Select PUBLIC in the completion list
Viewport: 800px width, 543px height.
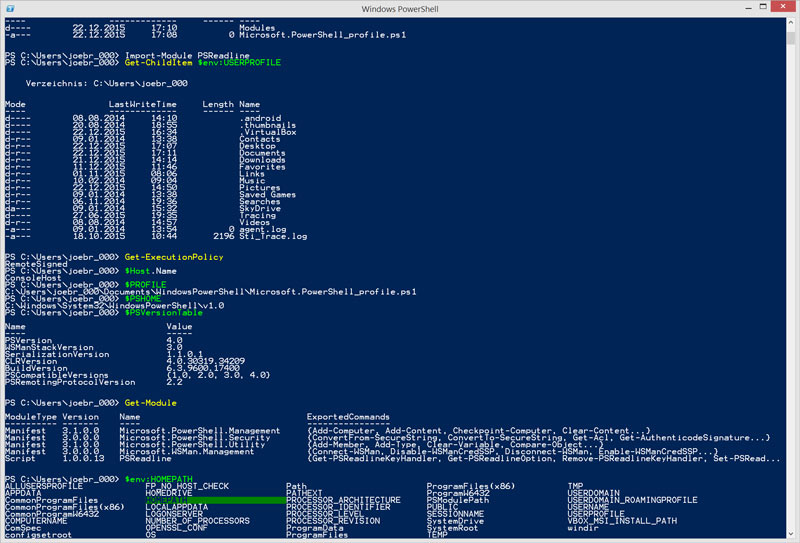pyautogui.click(x=442, y=507)
